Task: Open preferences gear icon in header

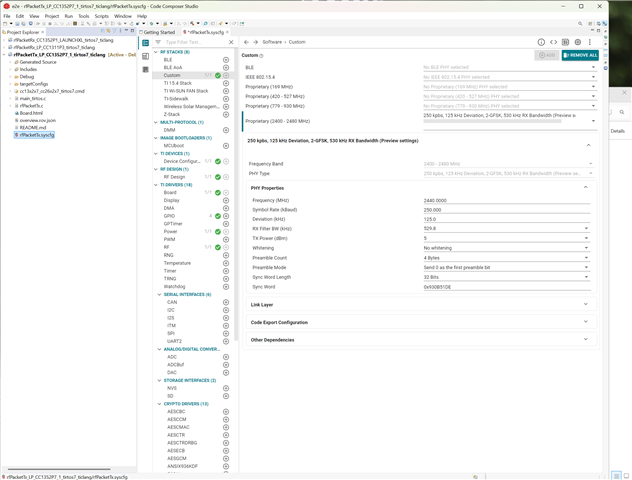Action: point(578,42)
